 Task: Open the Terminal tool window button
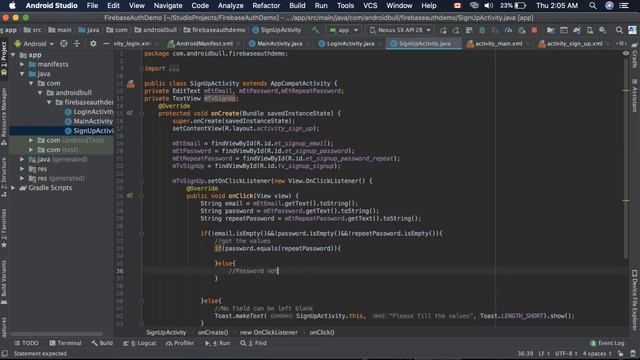pos(65,343)
